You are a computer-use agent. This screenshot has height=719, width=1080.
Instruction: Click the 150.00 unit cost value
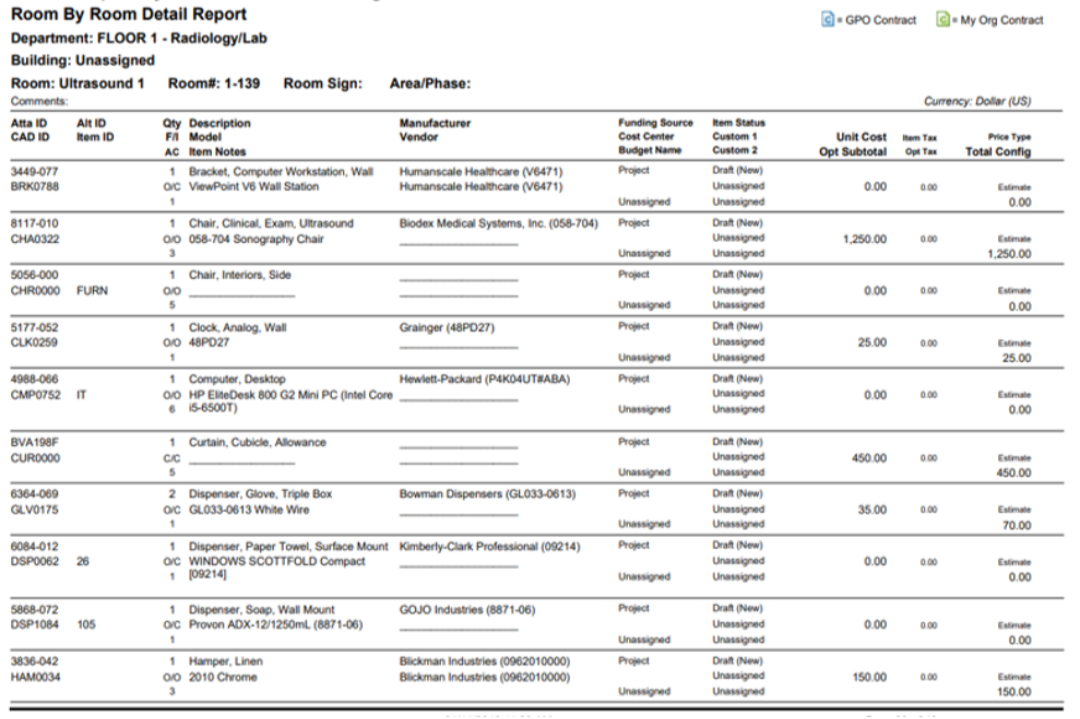tap(869, 677)
